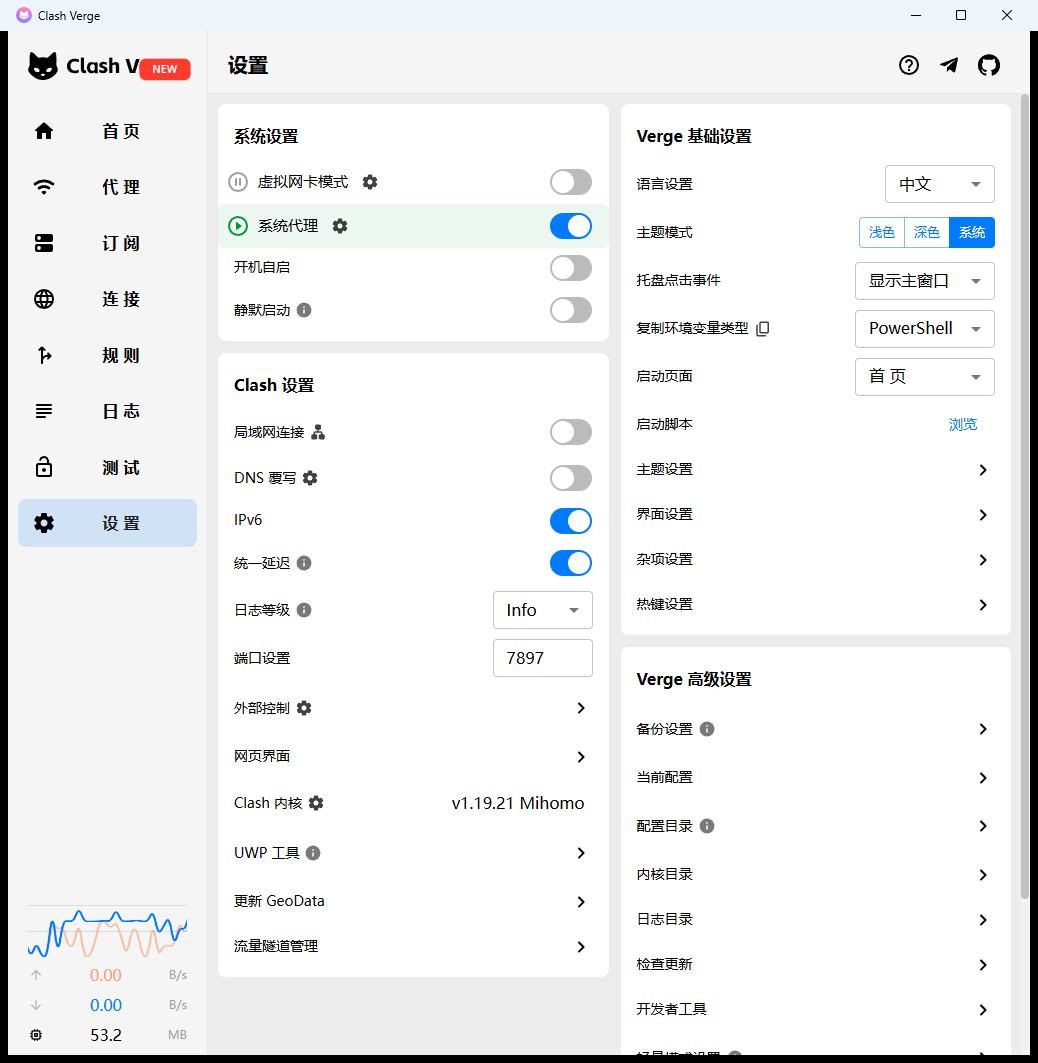
Task: Go to 测试 in the sidebar
Action: (x=108, y=468)
